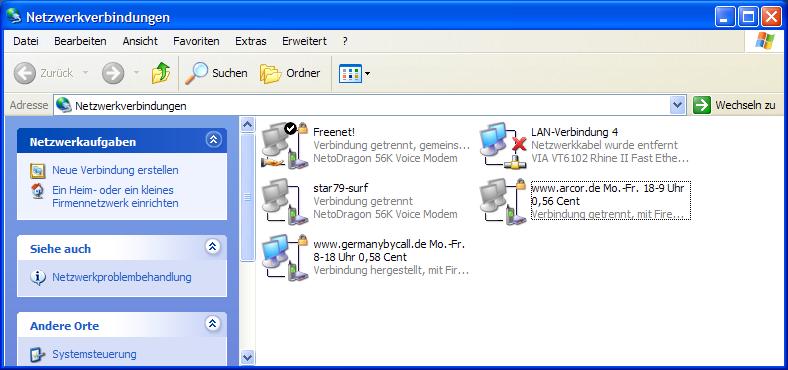Click the Neue Verbindung erstellen icon
The width and height of the screenshot is (788, 370).
pos(38,171)
